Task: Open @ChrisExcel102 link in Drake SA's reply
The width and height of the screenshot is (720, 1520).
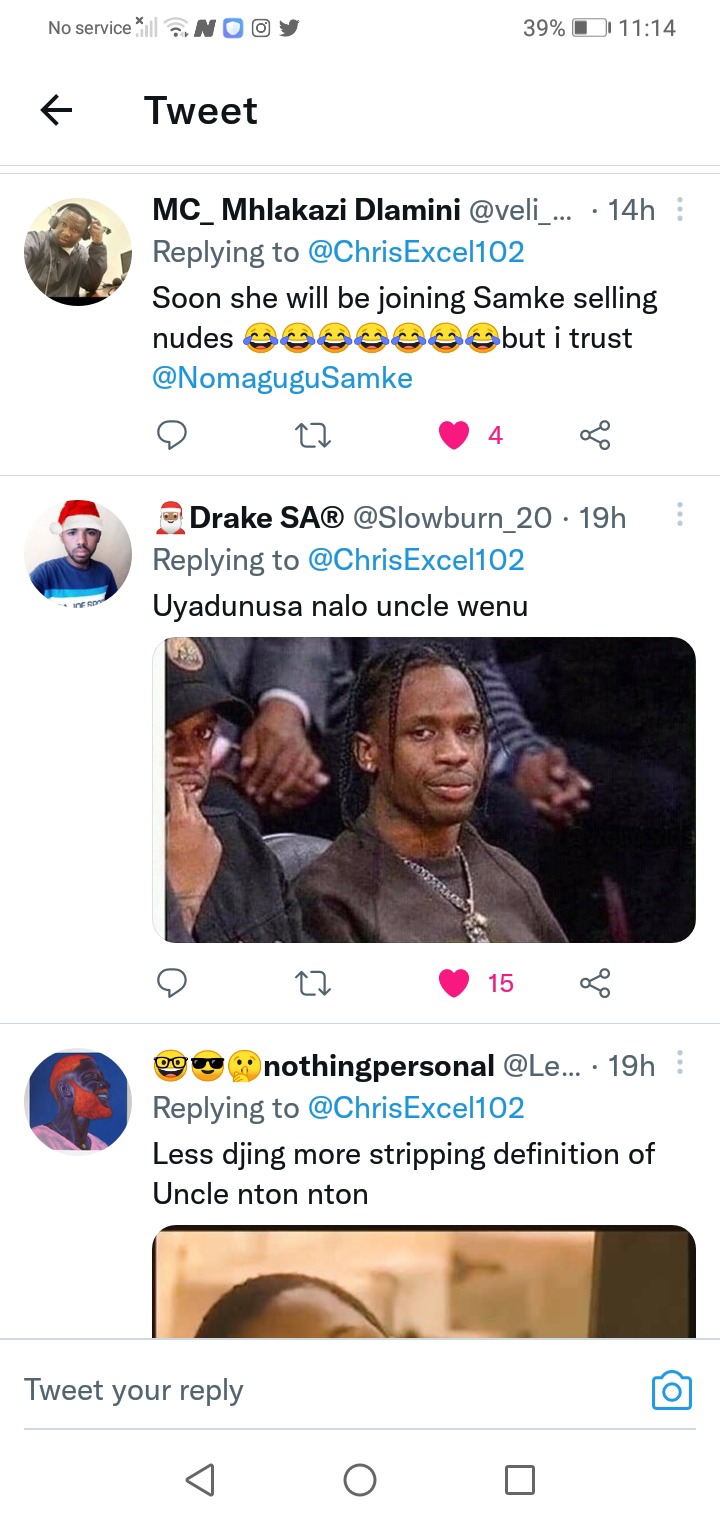Action: (x=416, y=560)
